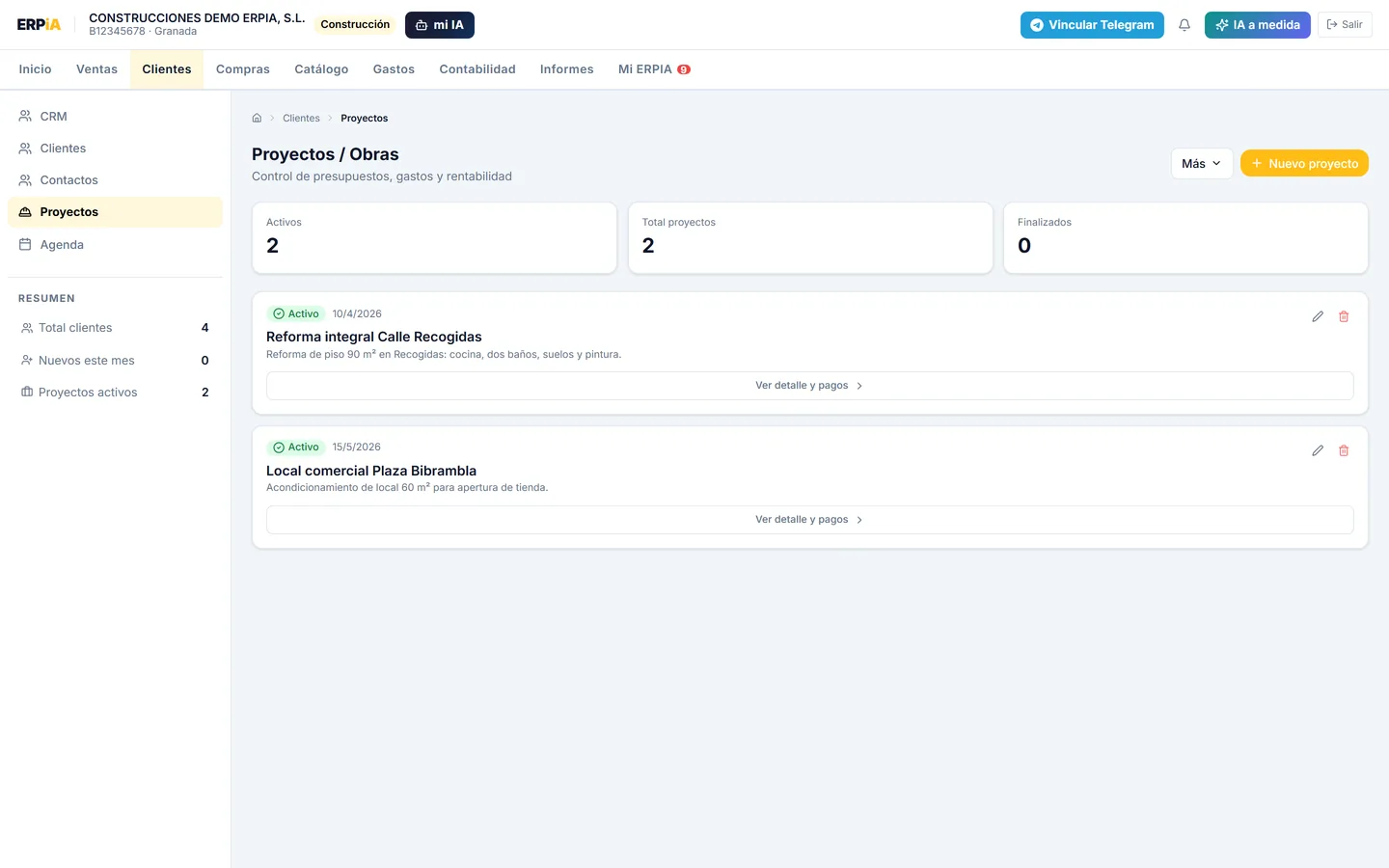Click the Clientes sidebar people icon
Image resolution: width=1389 pixels, height=868 pixels.
coord(25,149)
